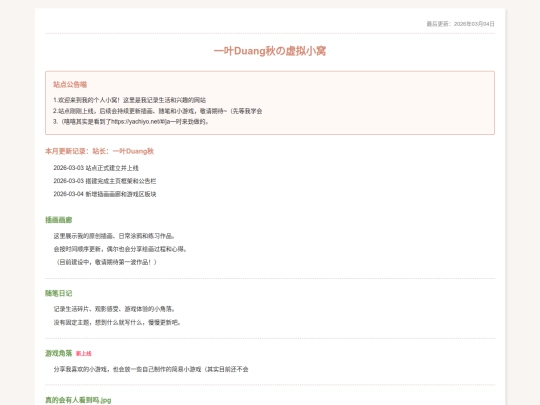
Task: Select the line 这里展示我的原创插画
Action: coord(115,236)
